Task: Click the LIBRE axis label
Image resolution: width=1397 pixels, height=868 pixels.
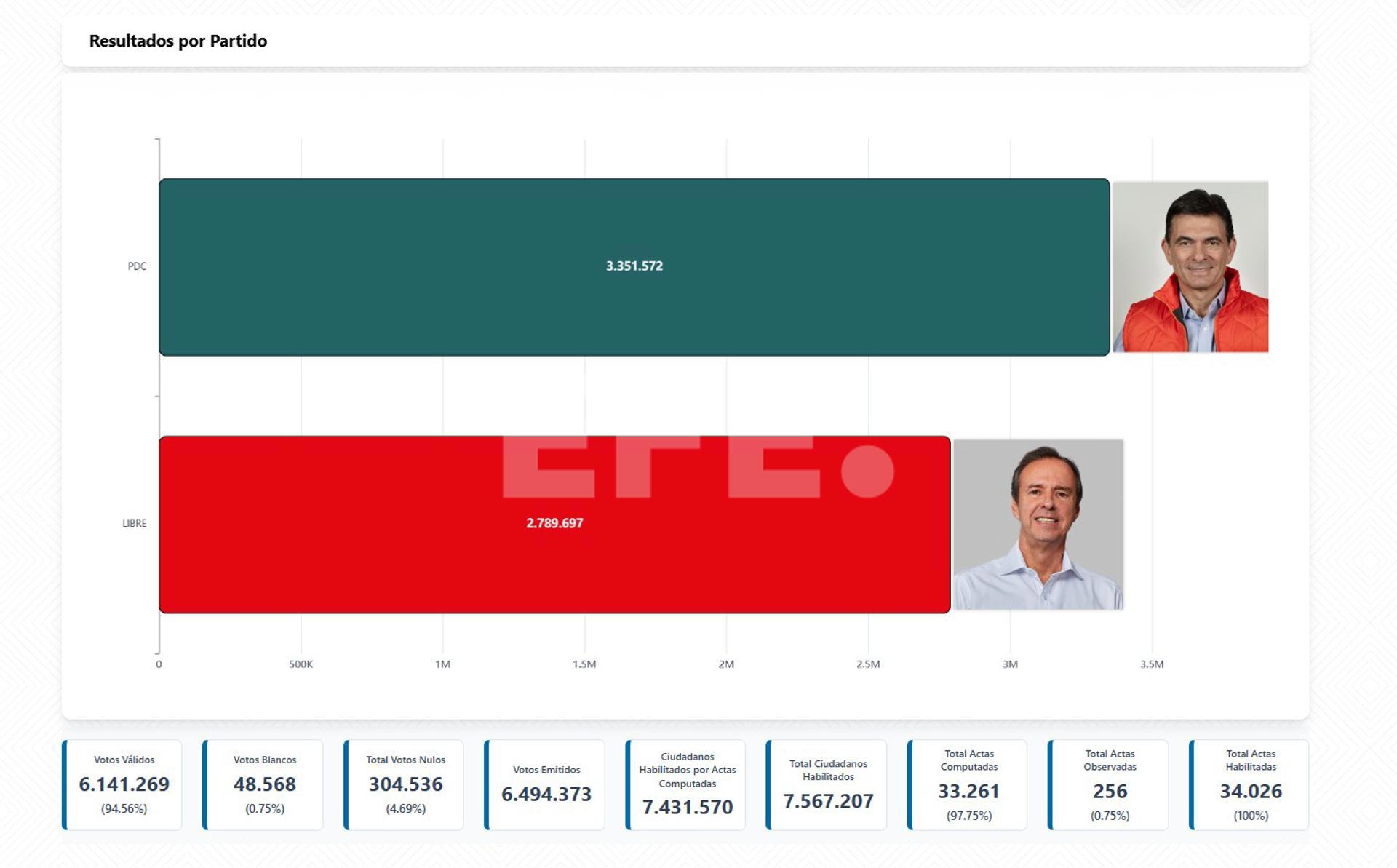Action: [135, 523]
